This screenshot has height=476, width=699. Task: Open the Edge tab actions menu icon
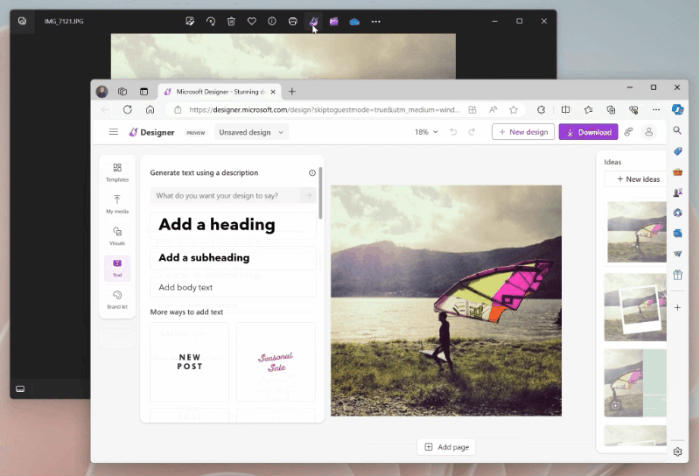point(144,92)
